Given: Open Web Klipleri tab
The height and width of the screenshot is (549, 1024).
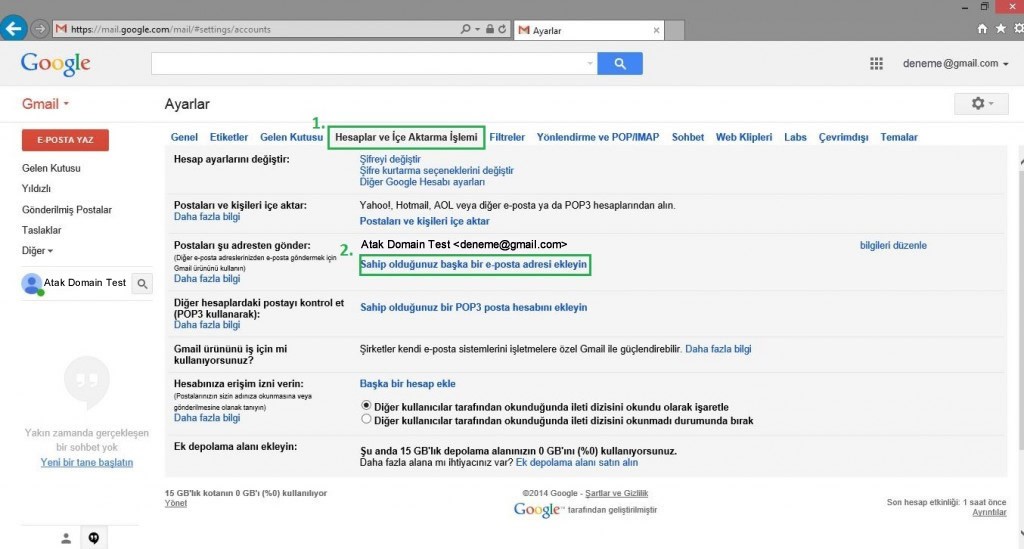Looking at the screenshot, I should tap(744, 137).
